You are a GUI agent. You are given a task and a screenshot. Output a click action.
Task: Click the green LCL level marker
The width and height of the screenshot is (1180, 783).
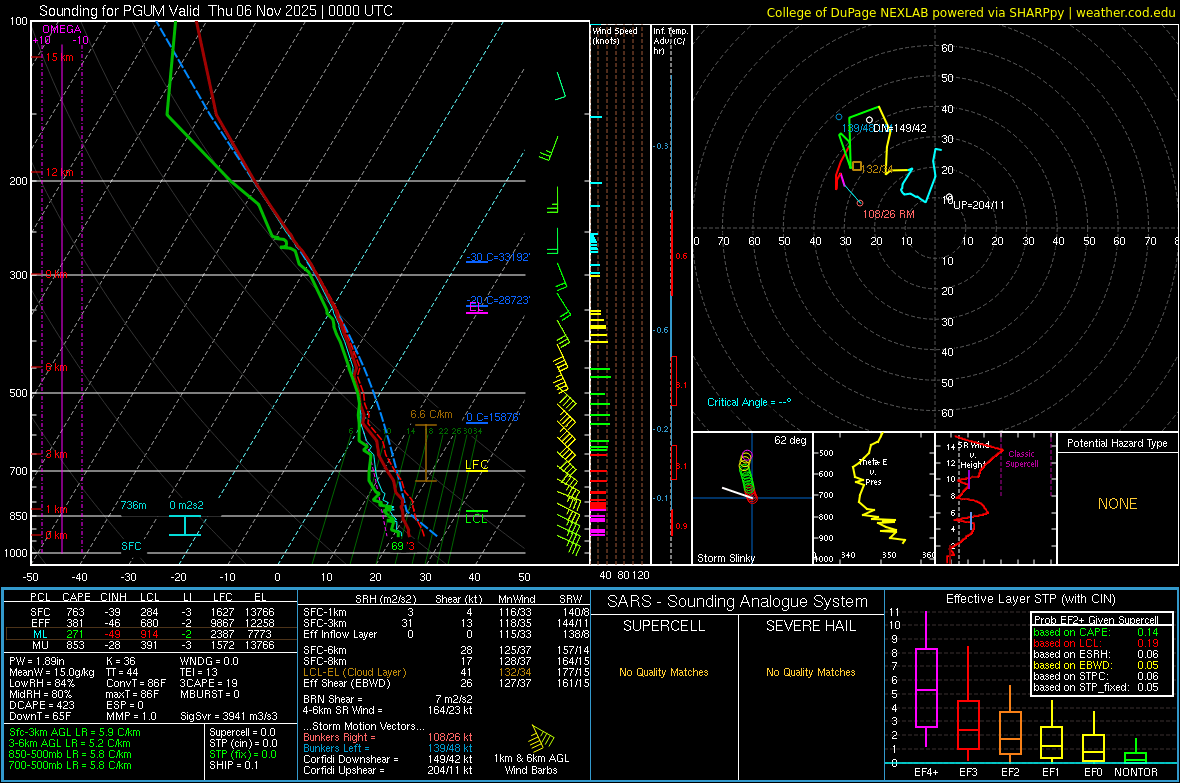[476, 516]
